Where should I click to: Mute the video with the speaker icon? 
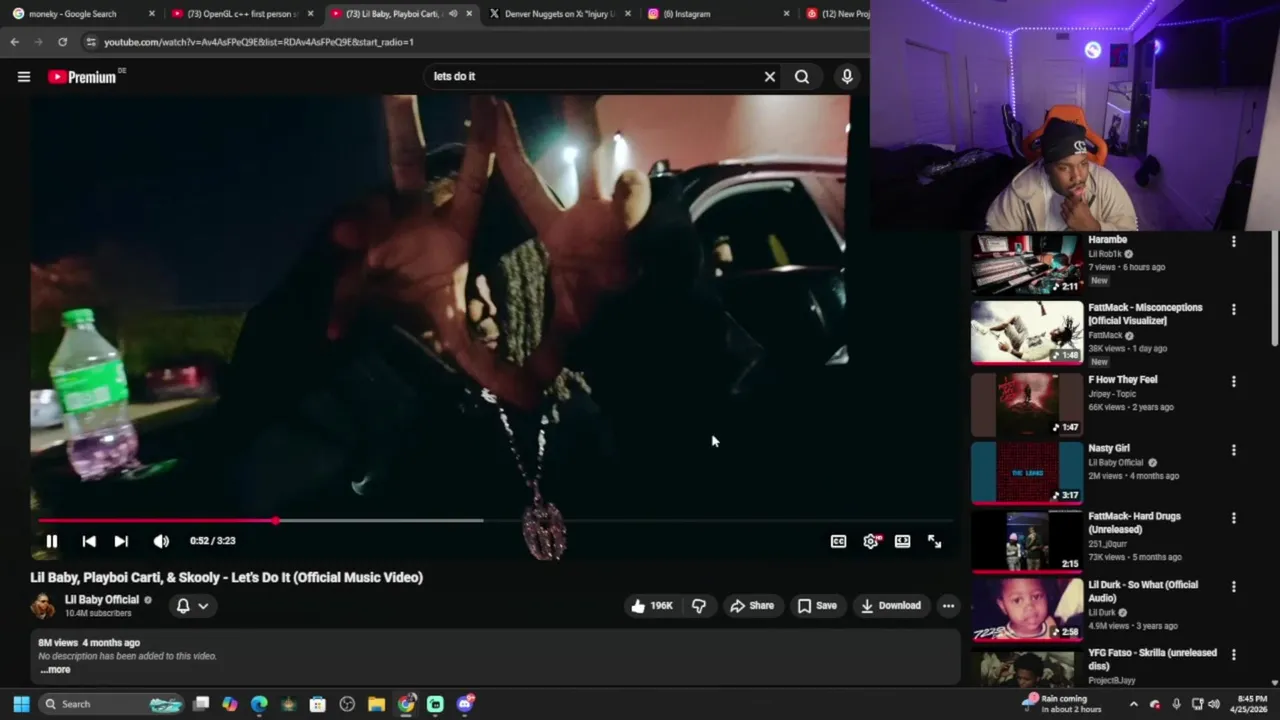(x=161, y=541)
